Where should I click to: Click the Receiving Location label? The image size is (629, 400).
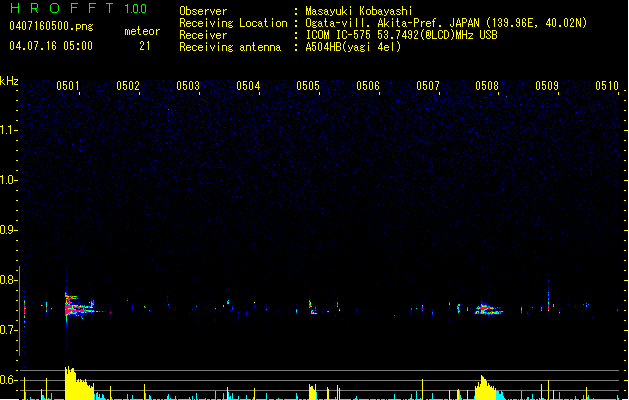233,23
